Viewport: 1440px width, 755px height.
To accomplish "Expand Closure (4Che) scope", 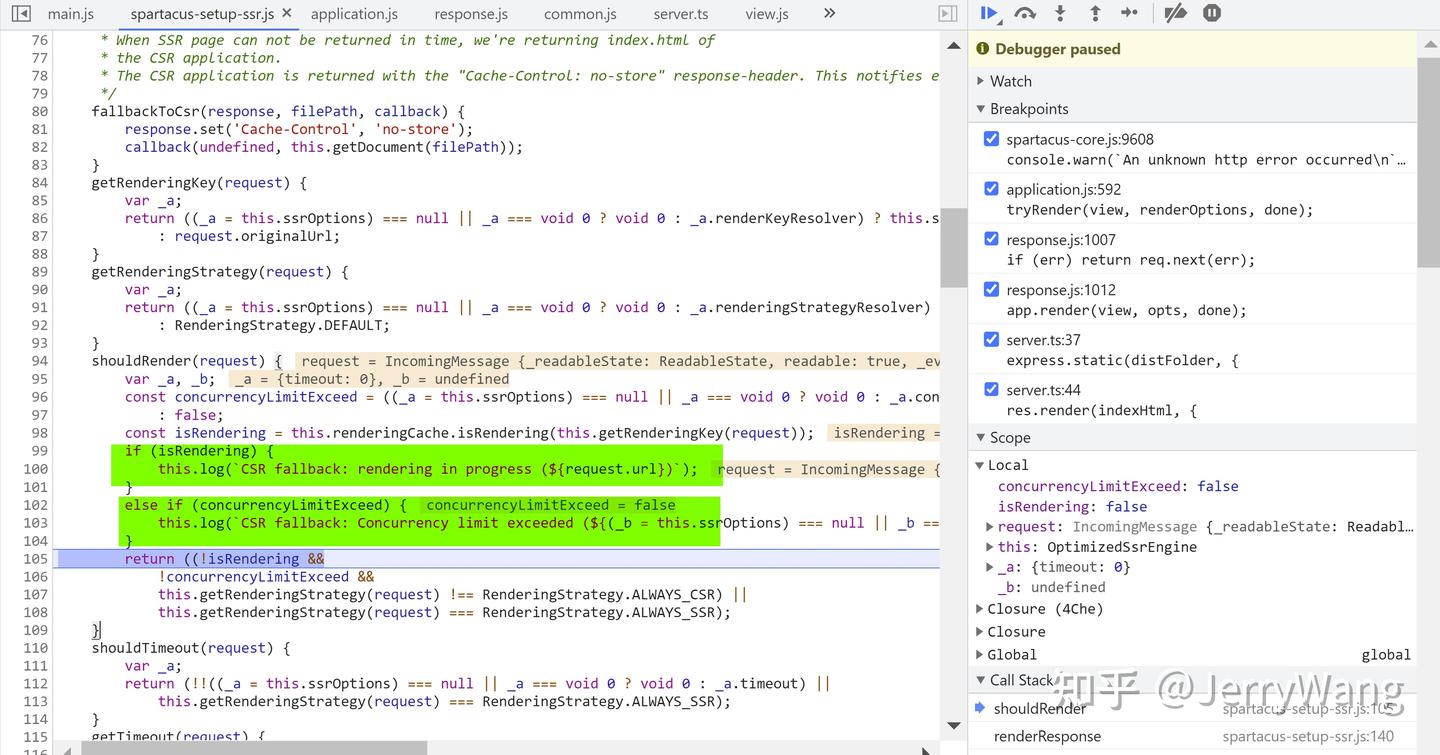I will click(980, 609).
